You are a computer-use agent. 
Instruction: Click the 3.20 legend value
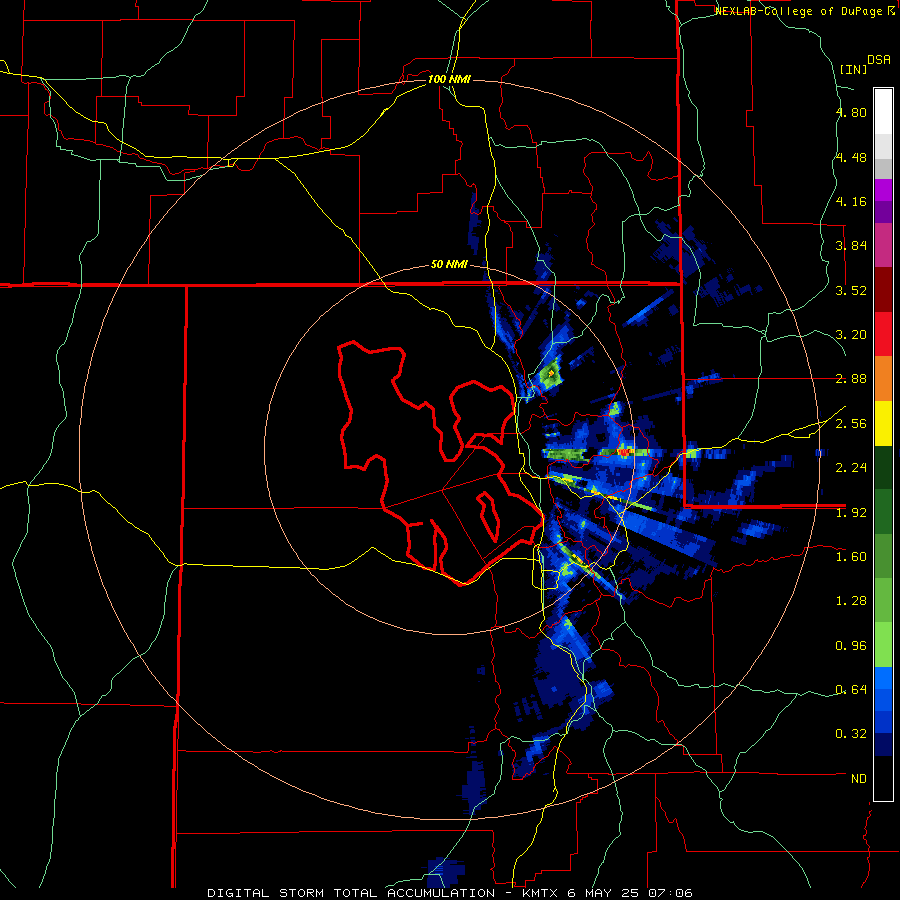851,335
